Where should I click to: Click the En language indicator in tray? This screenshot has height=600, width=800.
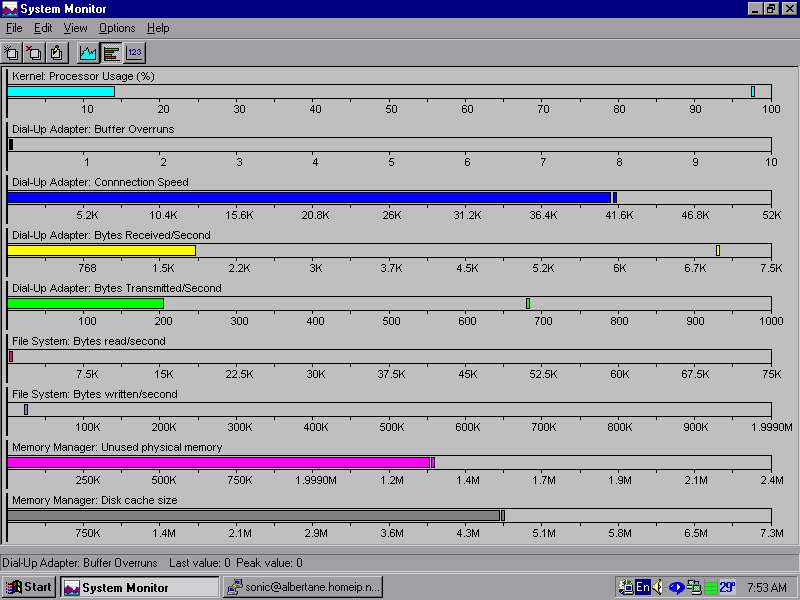643,587
